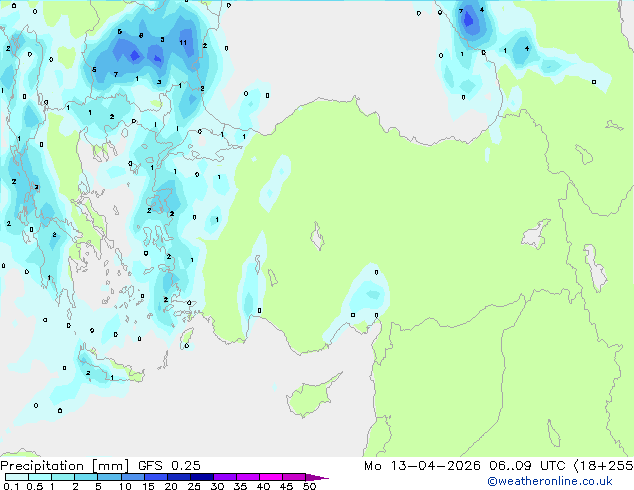
Task: Select the 10–15 mm legend swatch
Action: pyautogui.click(x=132, y=477)
